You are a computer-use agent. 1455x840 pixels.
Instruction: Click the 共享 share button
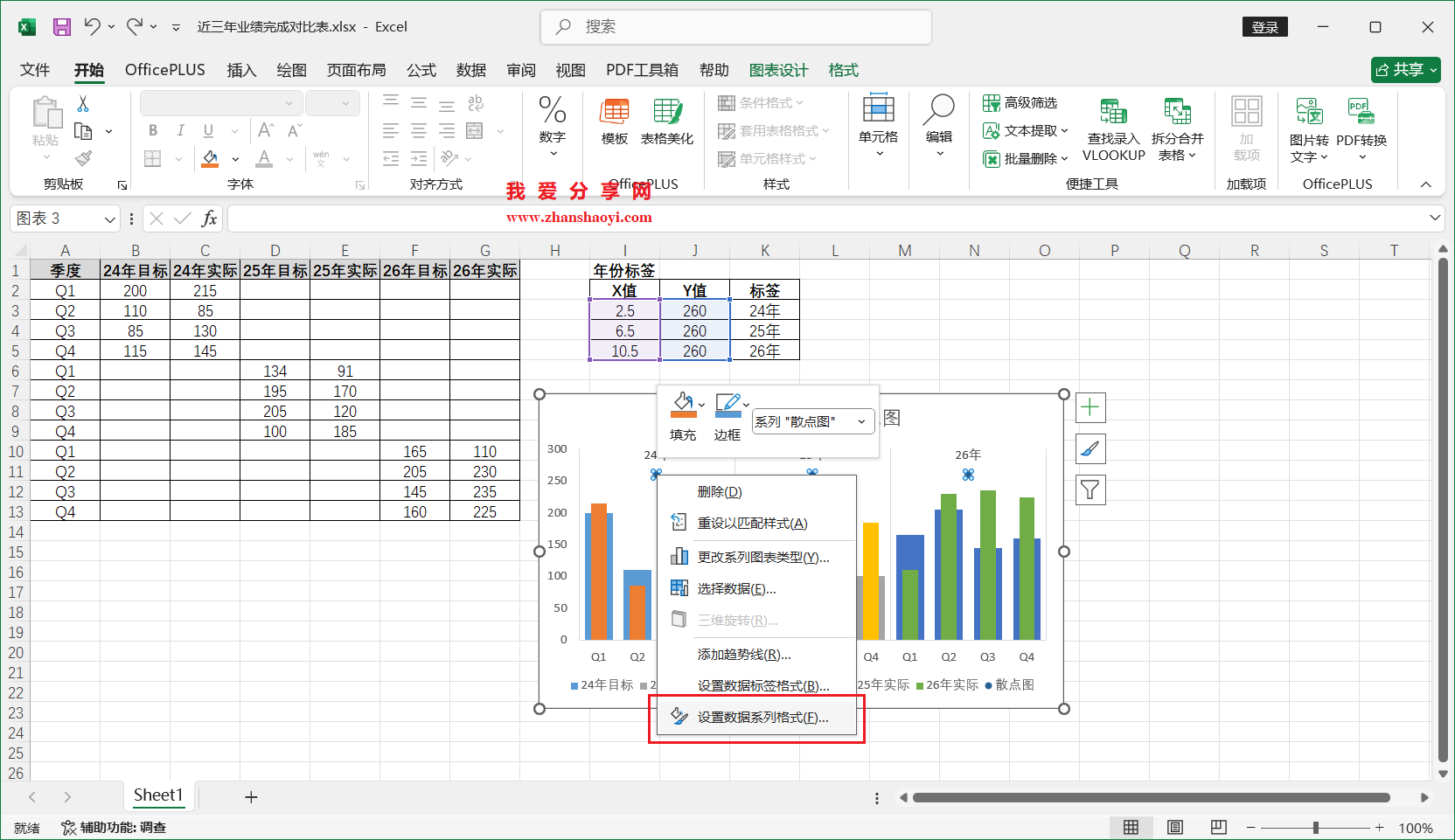(x=1405, y=70)
